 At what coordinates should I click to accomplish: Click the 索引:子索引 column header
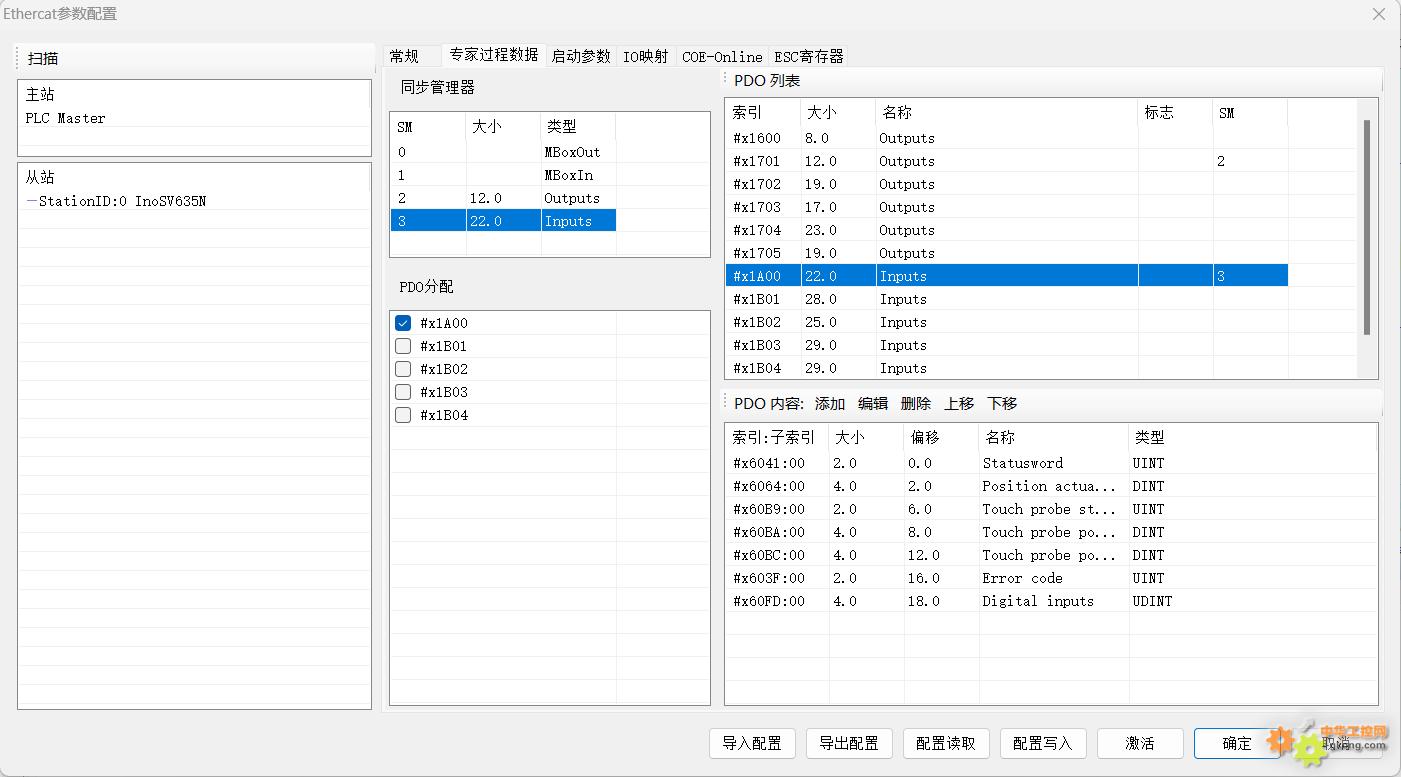pyautogui.click(x=777, y=438)
